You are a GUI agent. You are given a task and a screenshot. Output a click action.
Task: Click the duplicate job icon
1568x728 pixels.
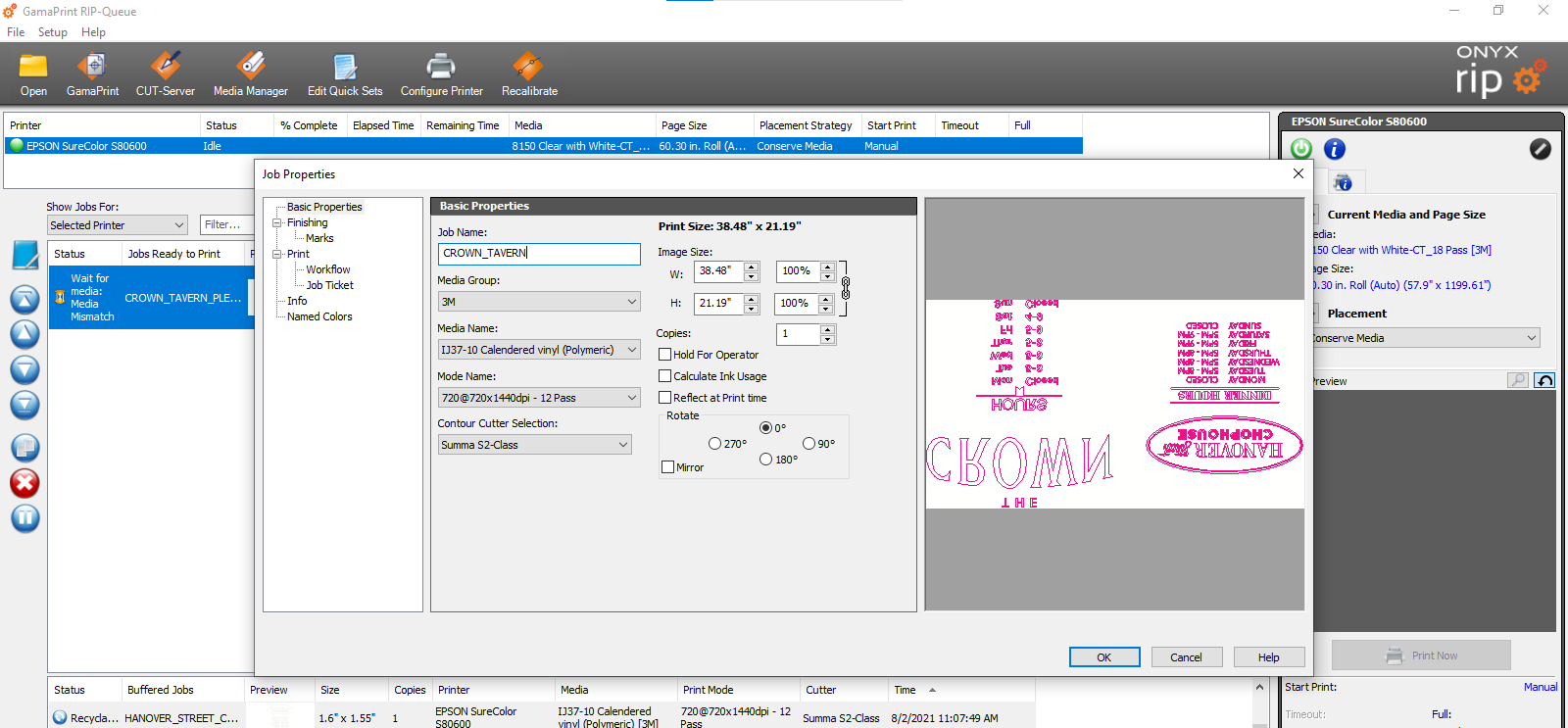24,447
